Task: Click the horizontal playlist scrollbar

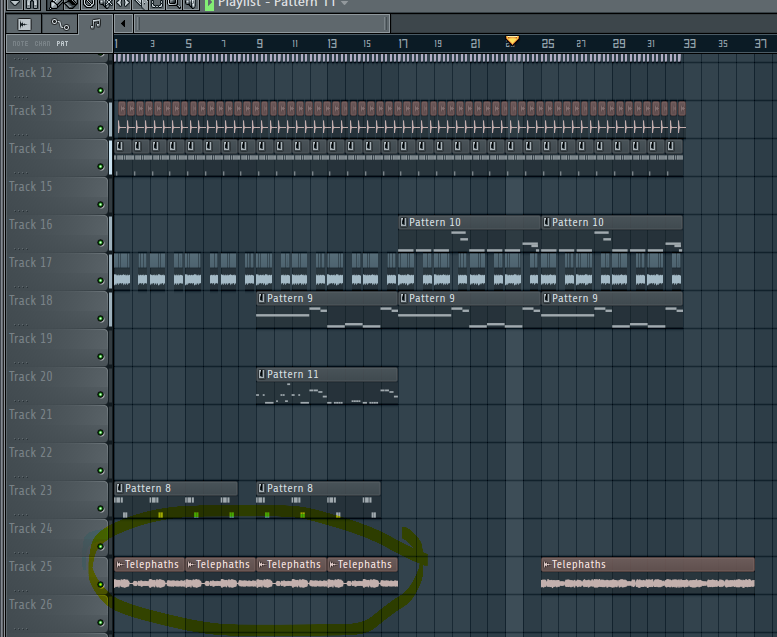Action: click(x=260, y=24)
